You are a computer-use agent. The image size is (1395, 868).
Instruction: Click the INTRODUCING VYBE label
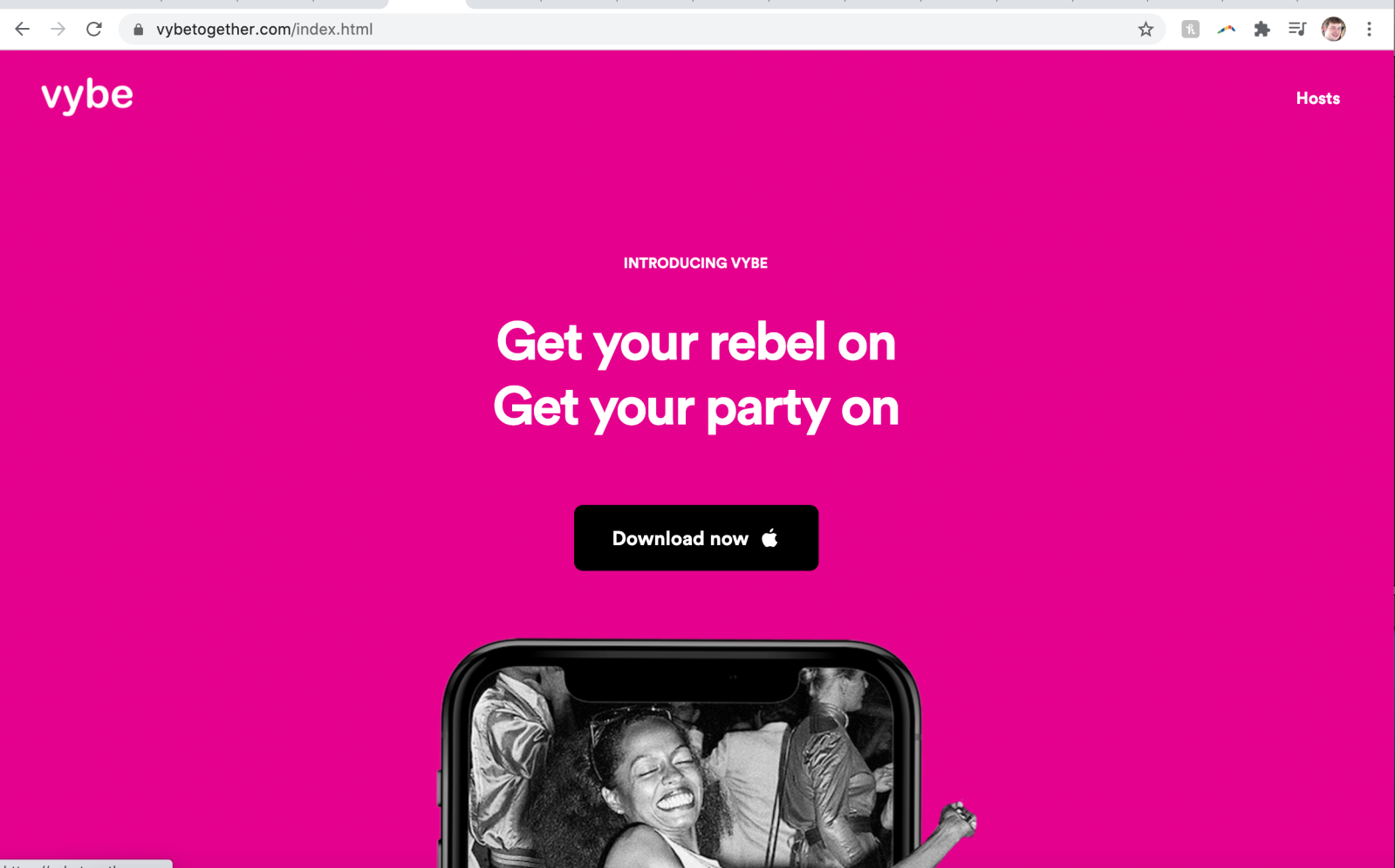(695, 263)
